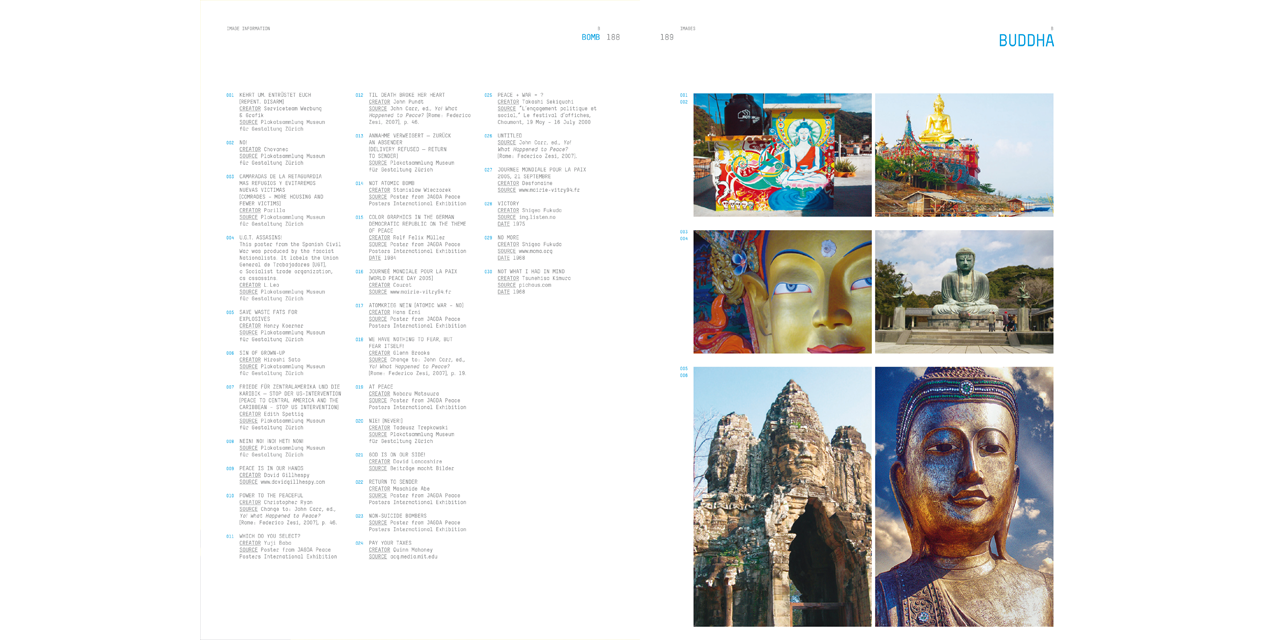The image size is (1280, 640).
Task: Select entry 009 Peace Is In Our Hands
Action: pos(270,468)
